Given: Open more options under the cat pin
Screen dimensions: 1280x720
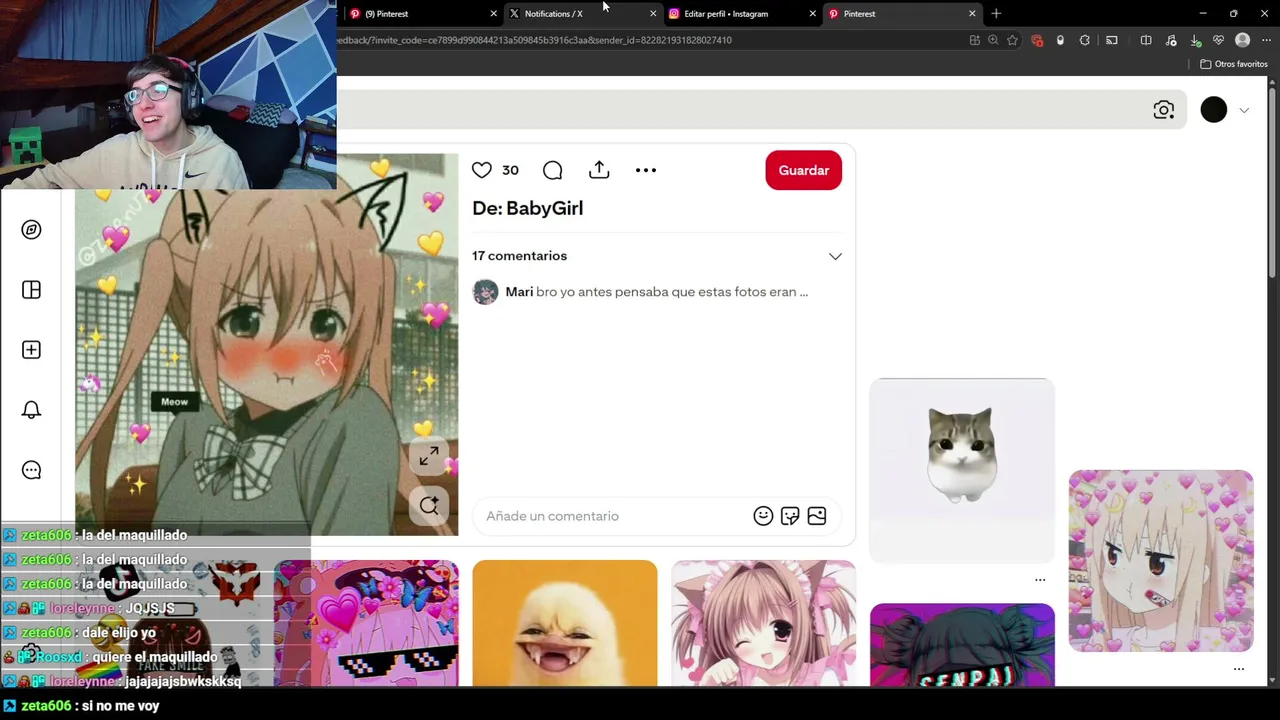Looking at the screenshot, I should 1040,580.
